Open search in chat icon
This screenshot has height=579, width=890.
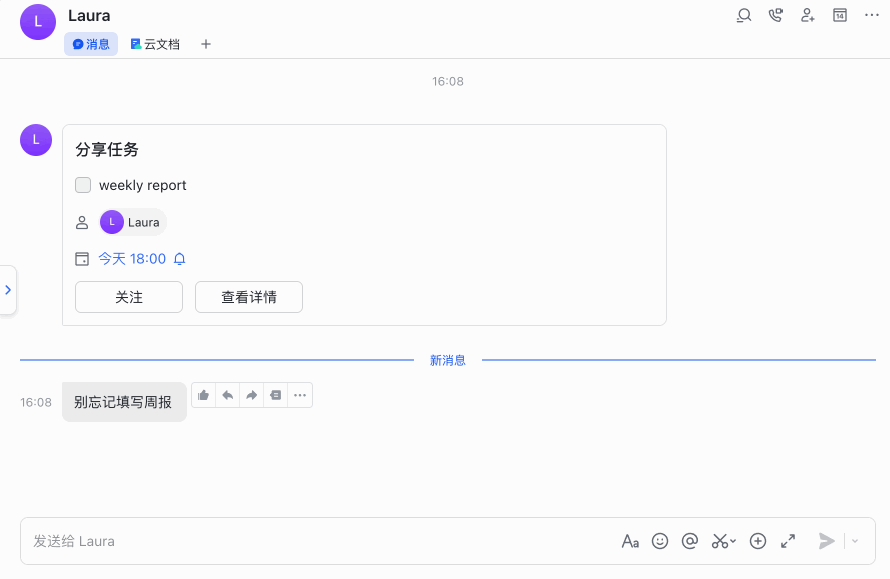point(744,15)
